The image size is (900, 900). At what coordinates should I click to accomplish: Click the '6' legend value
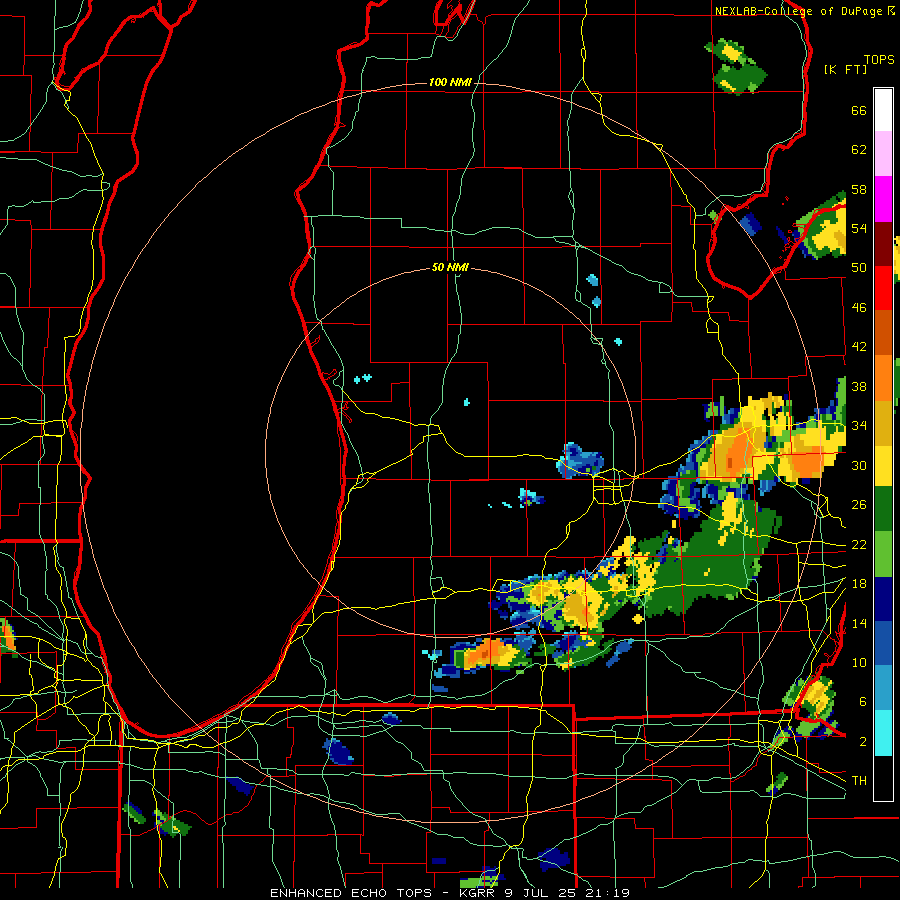[x=863, y=702]
